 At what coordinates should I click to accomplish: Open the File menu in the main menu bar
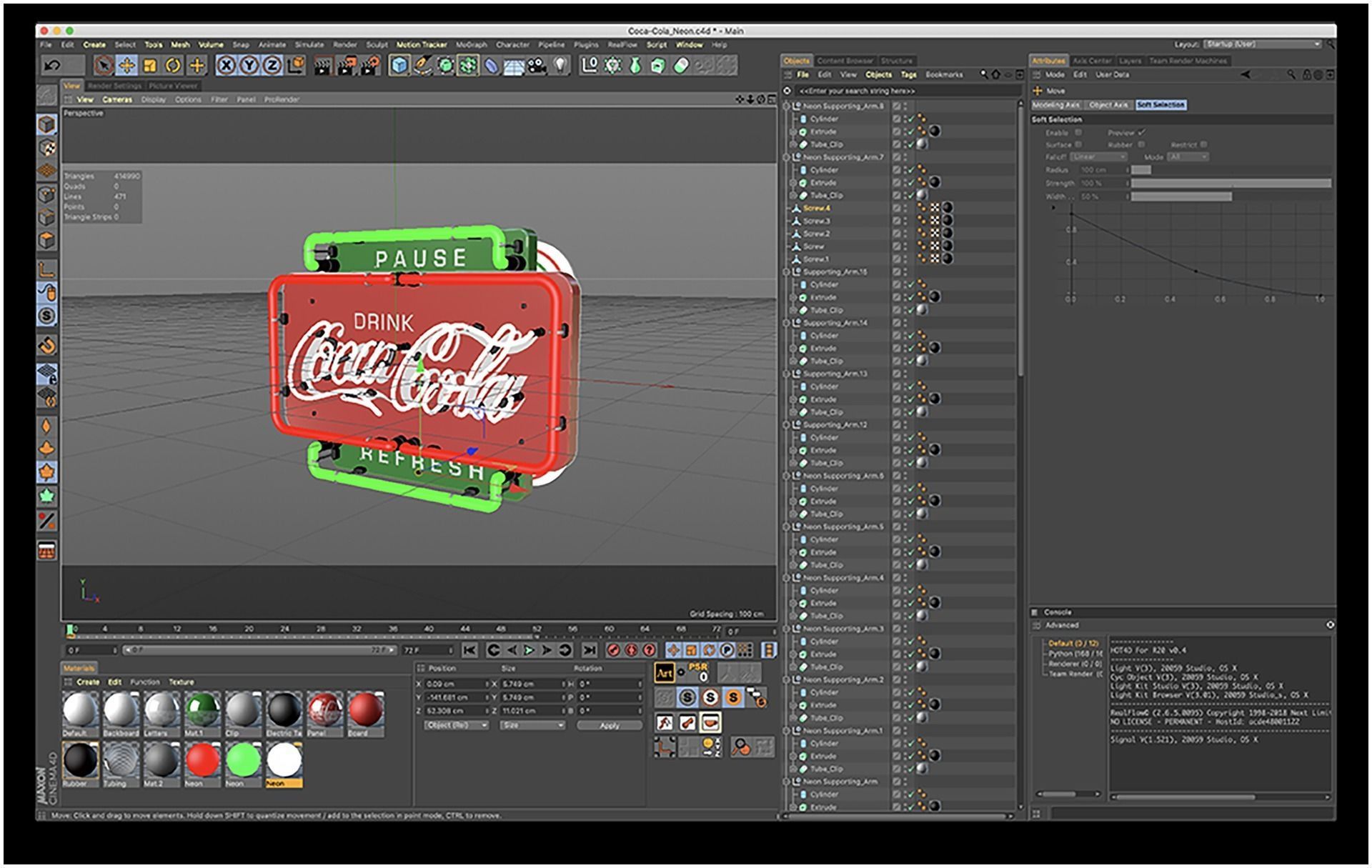(46, 44)
